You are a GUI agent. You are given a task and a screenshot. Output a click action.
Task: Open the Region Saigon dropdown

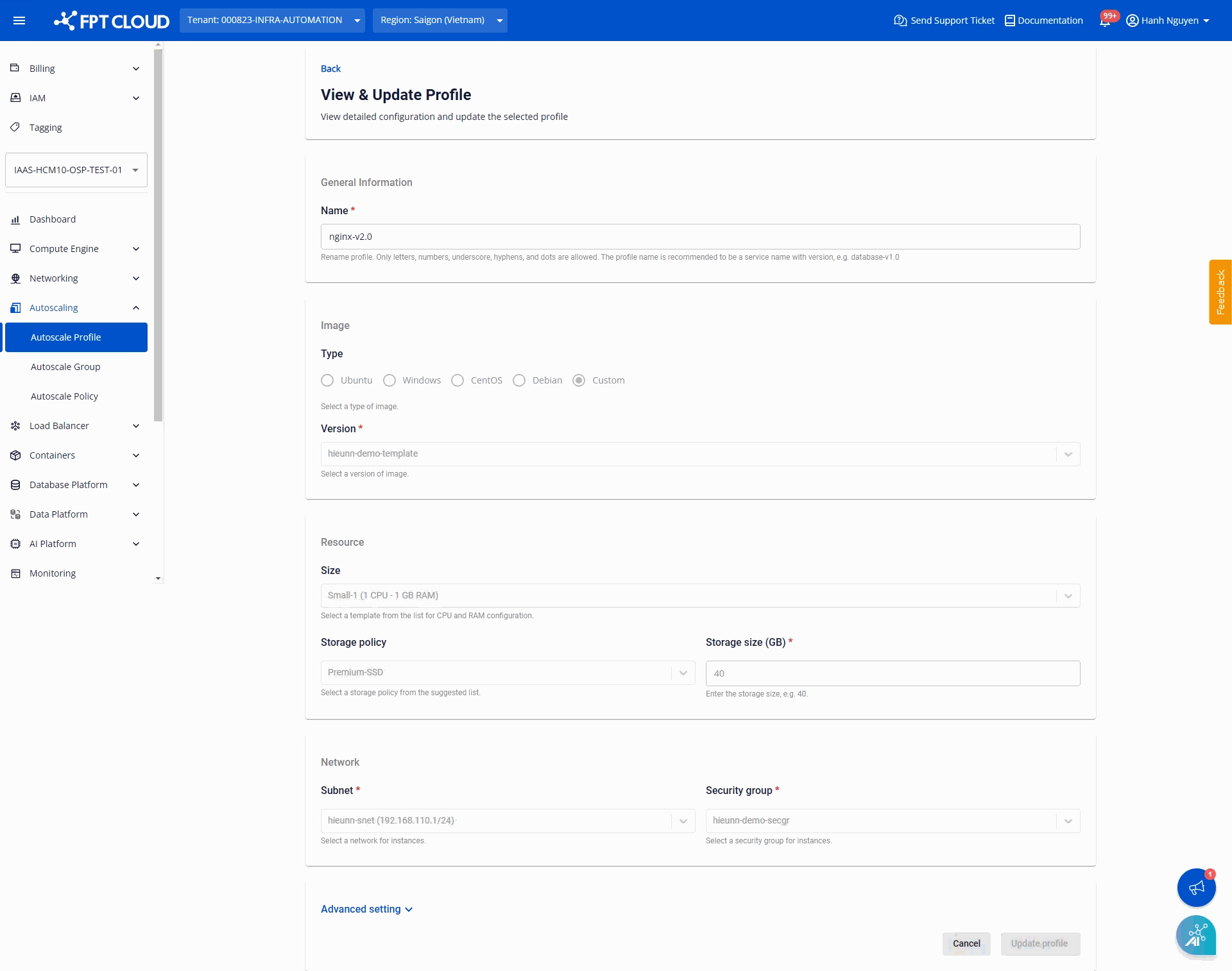(440, 21)
